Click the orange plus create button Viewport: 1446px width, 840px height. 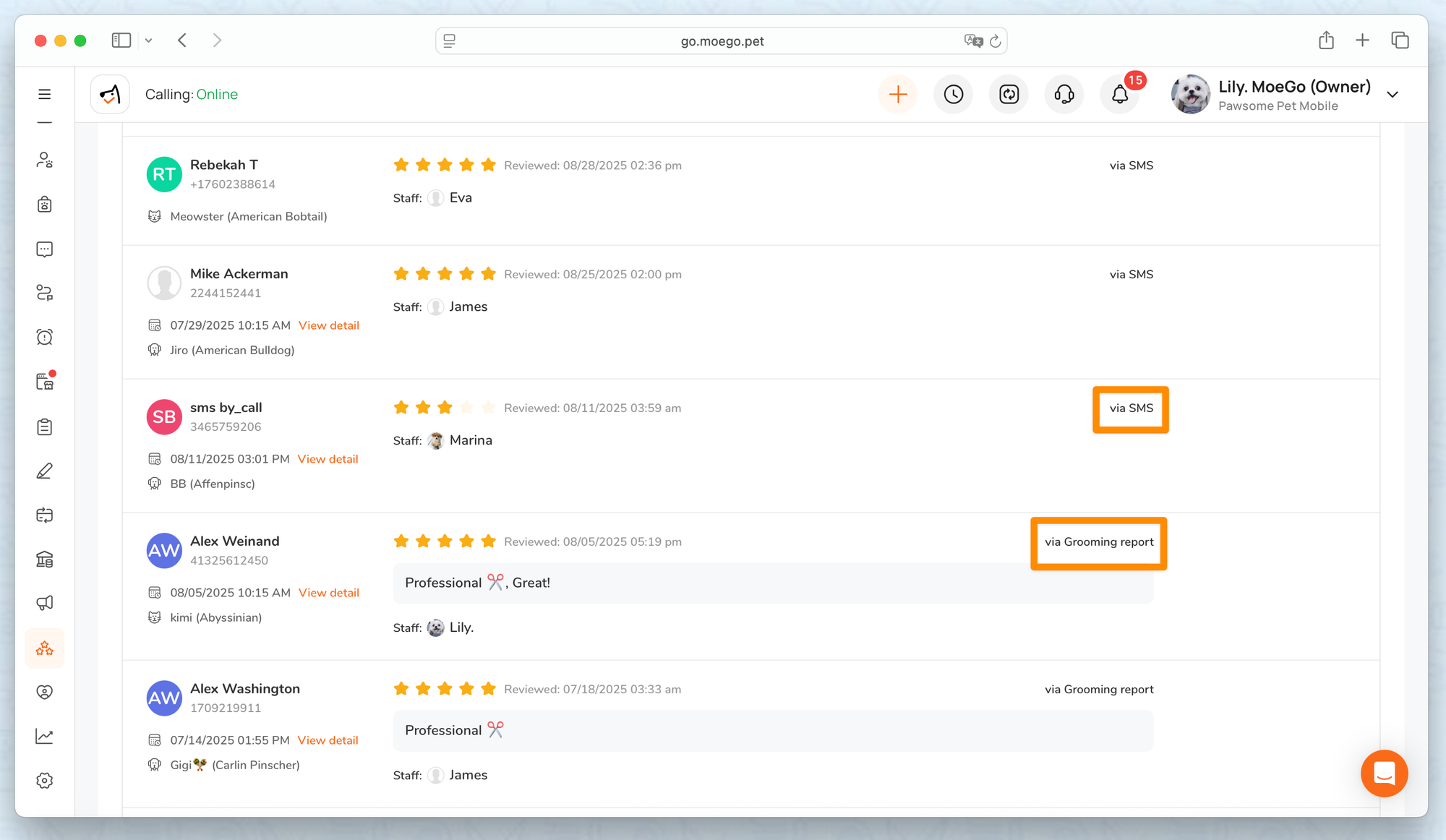point(898,94)
